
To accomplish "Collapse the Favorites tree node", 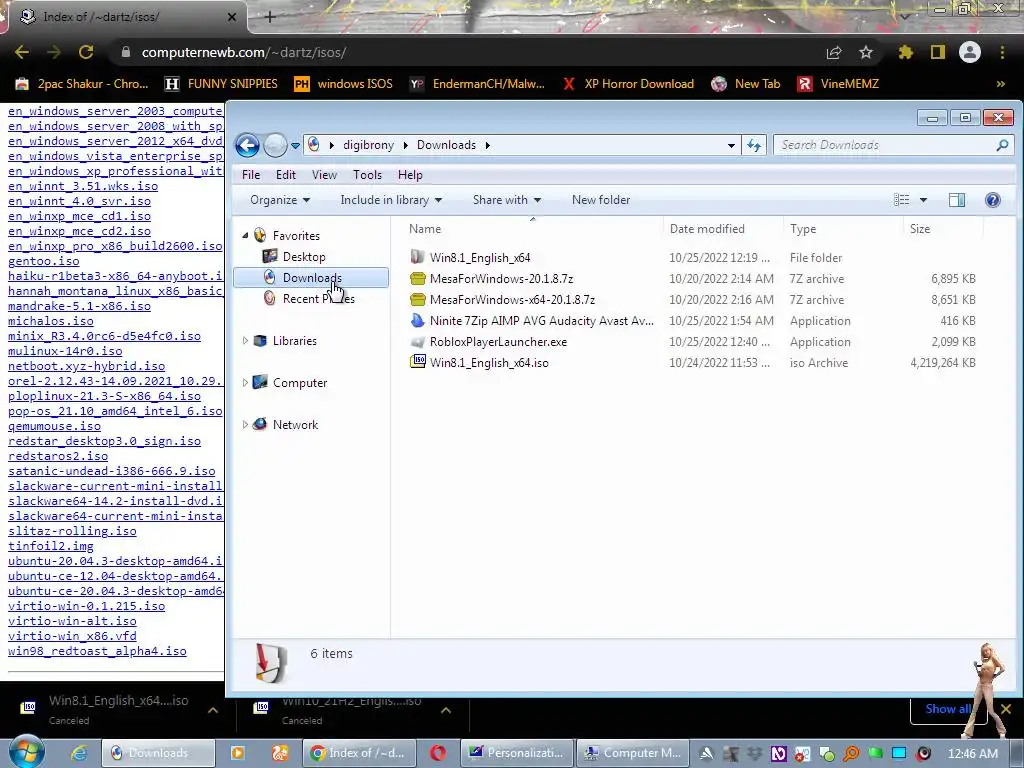I will 246,235.
